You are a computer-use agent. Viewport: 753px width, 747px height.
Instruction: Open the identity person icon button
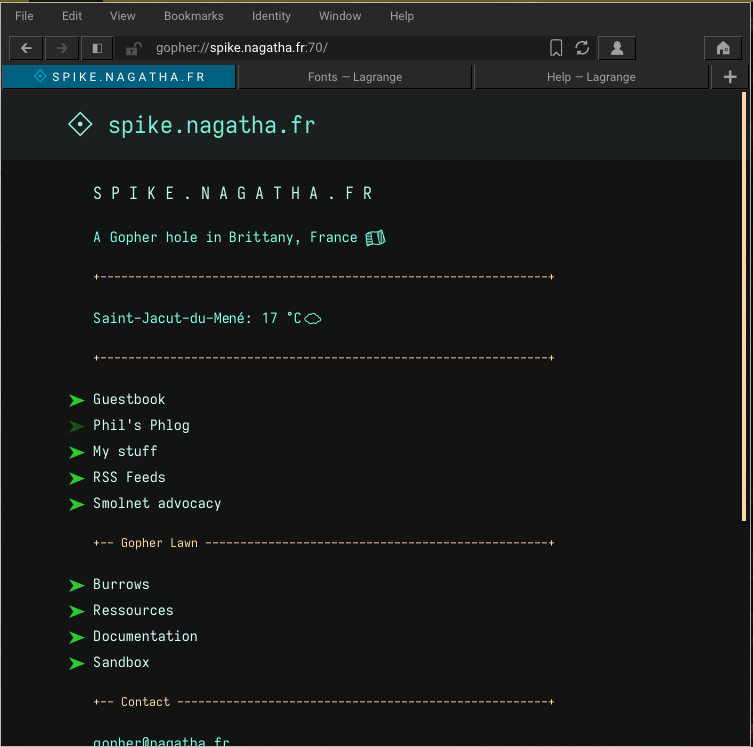click(617, 48)
